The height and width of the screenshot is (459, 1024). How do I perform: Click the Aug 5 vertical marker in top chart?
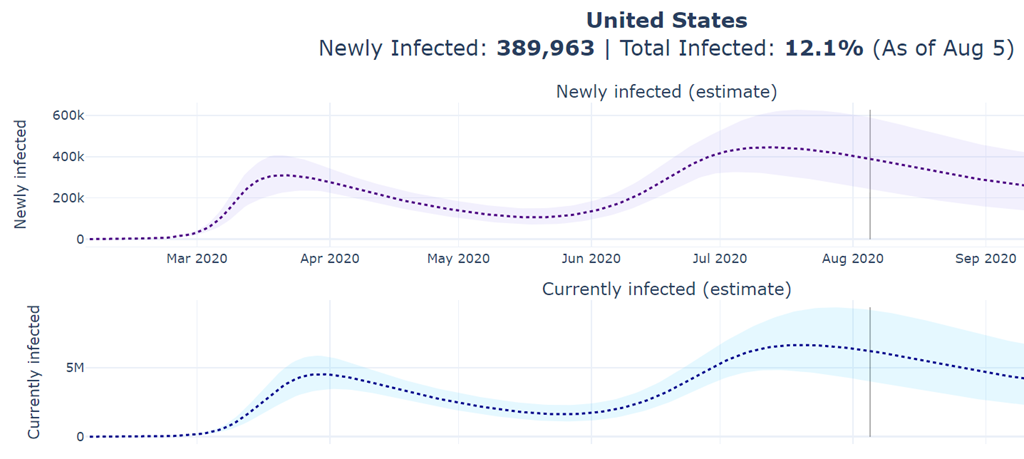pos(870,170)
